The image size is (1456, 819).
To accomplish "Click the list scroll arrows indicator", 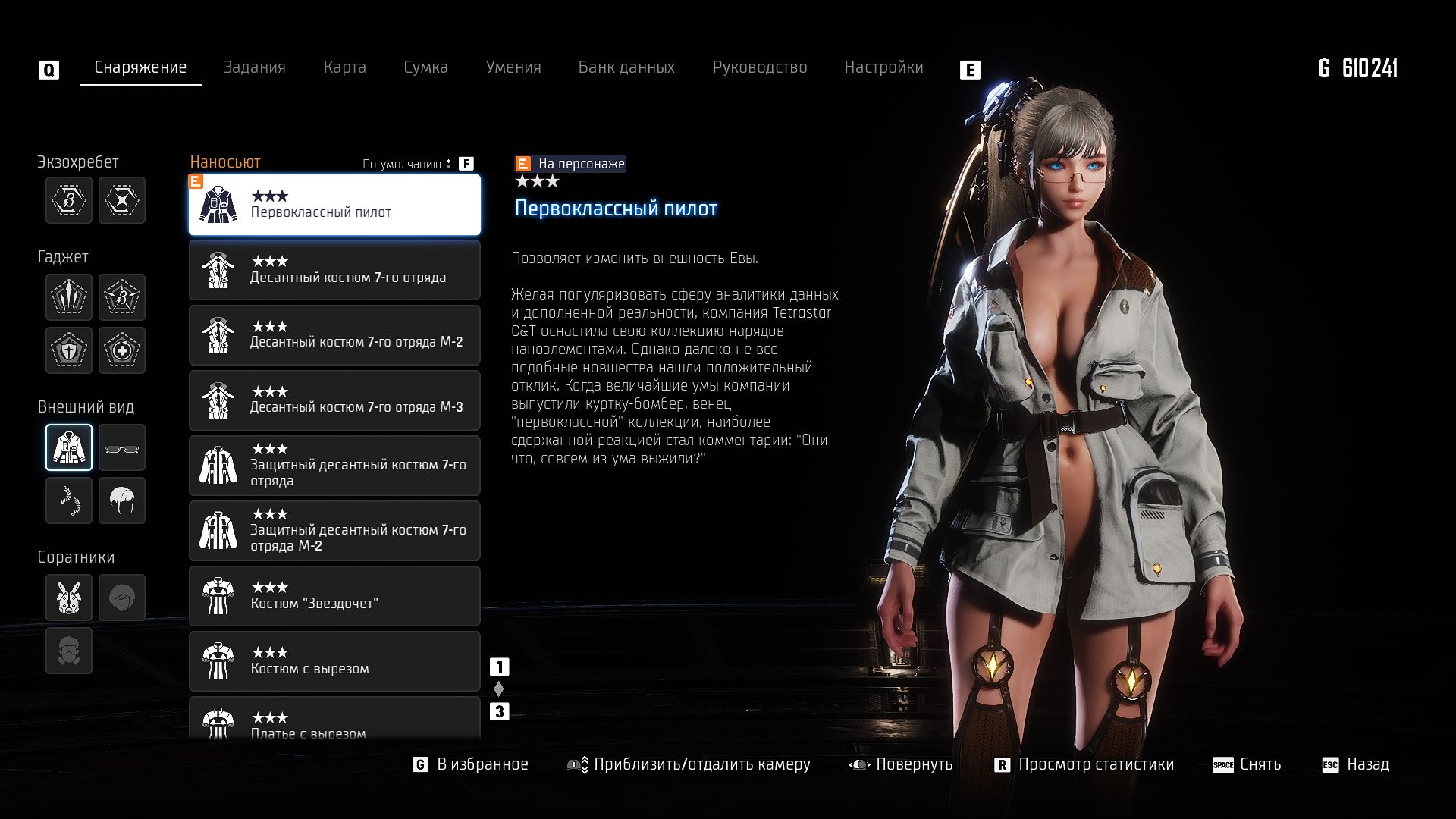I will tap(499, 689).
